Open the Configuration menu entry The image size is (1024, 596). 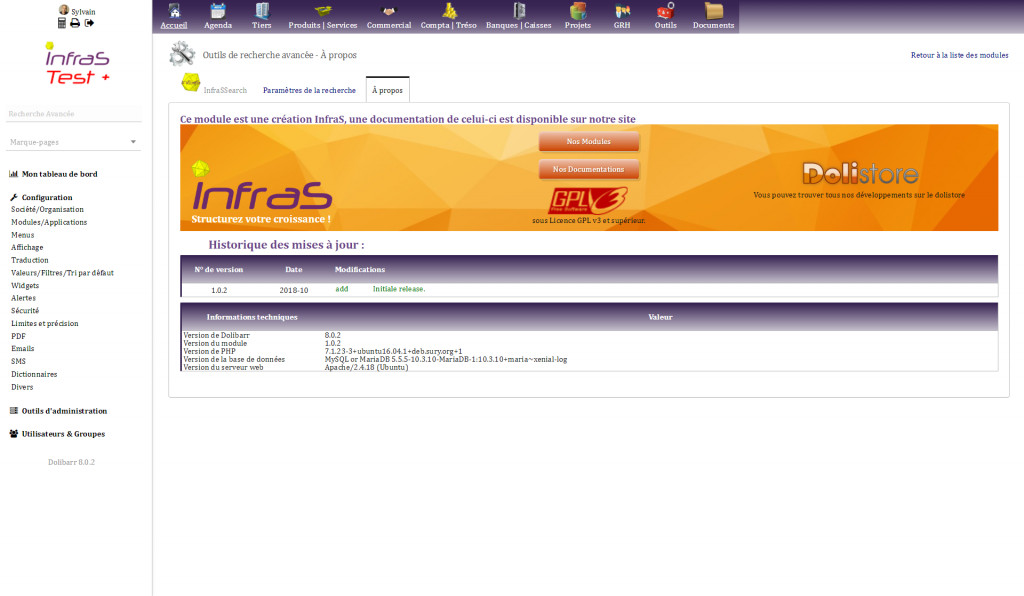pyautogui.click(x=47, y=197)
